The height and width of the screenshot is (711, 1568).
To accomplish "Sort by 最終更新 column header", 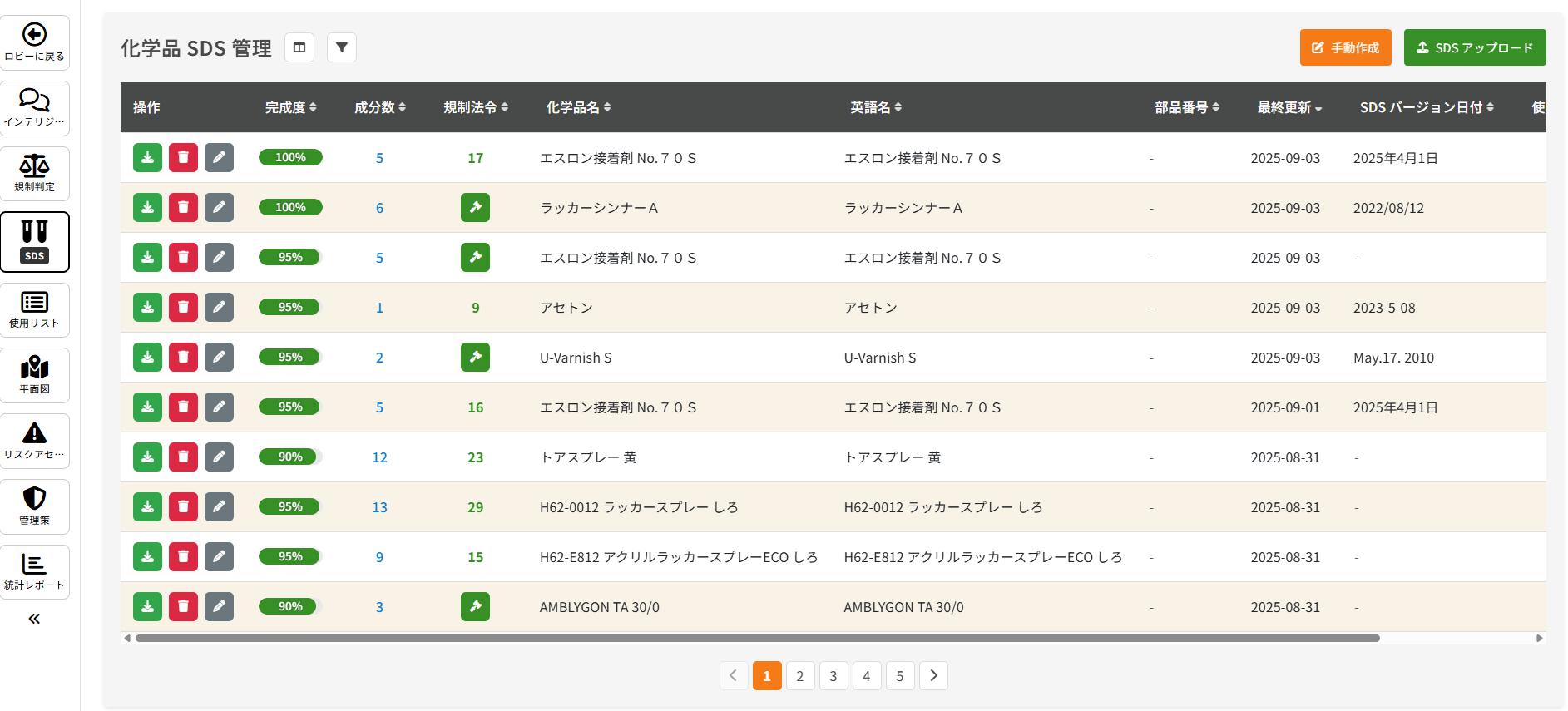I will (x=1289, y=107).
